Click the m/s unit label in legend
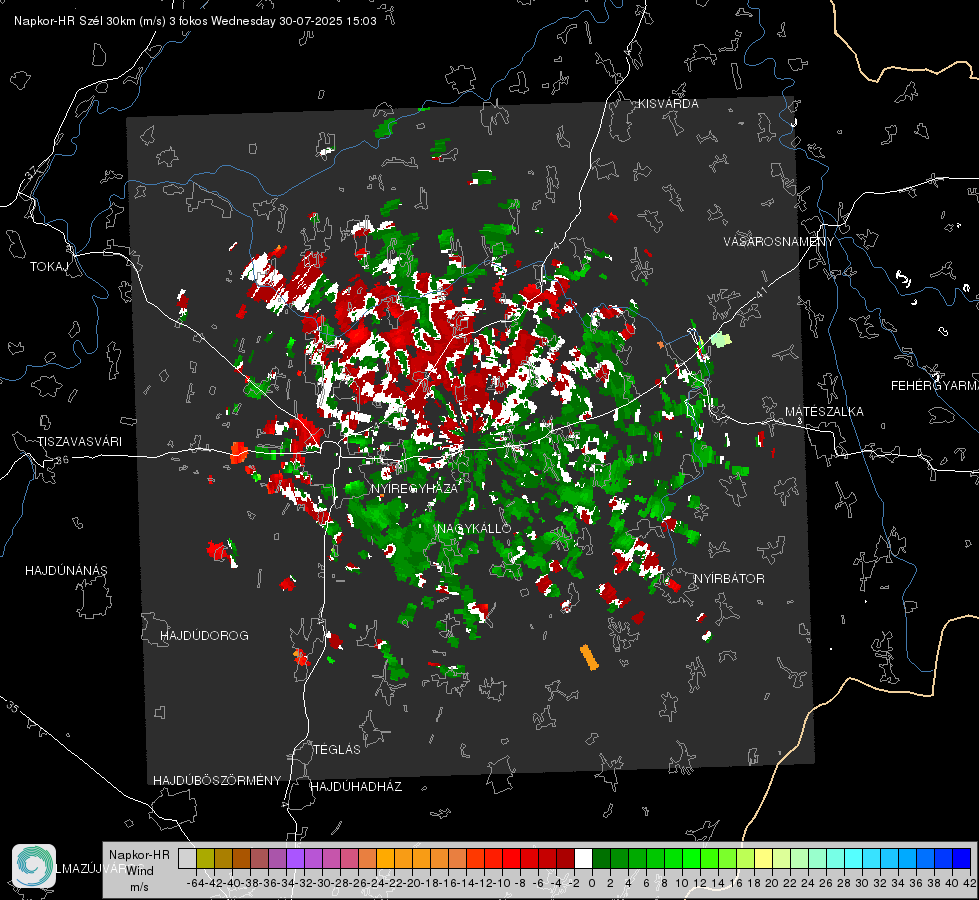The height and width of the screenshot is (900, 979). 139,887
